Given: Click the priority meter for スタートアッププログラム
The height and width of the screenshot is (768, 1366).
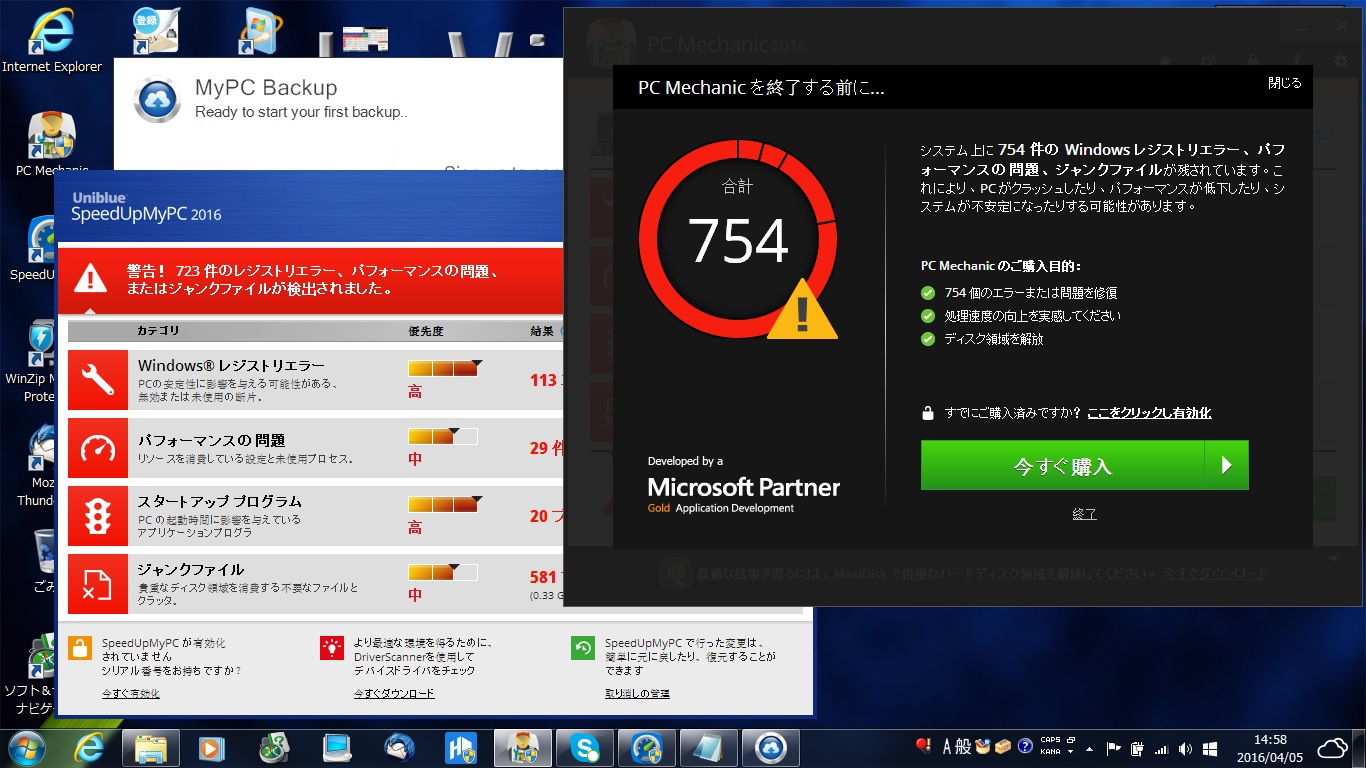Looking at the screenshot, I should click(444, 503).
